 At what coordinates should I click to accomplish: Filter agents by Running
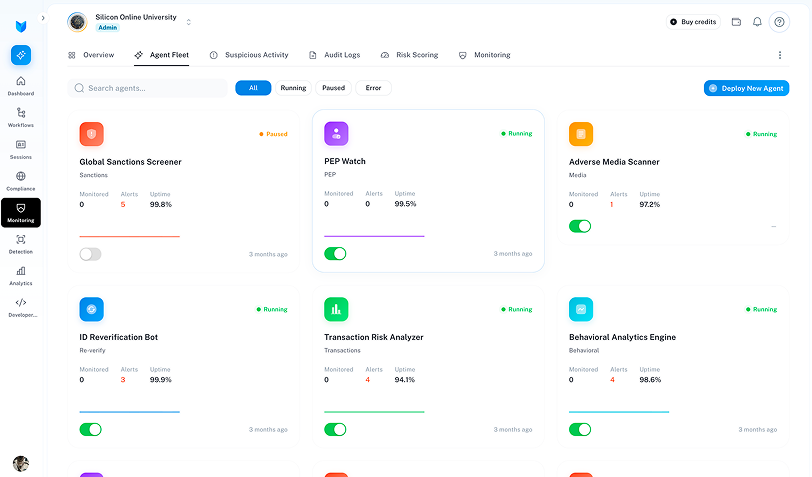point(293,88)
